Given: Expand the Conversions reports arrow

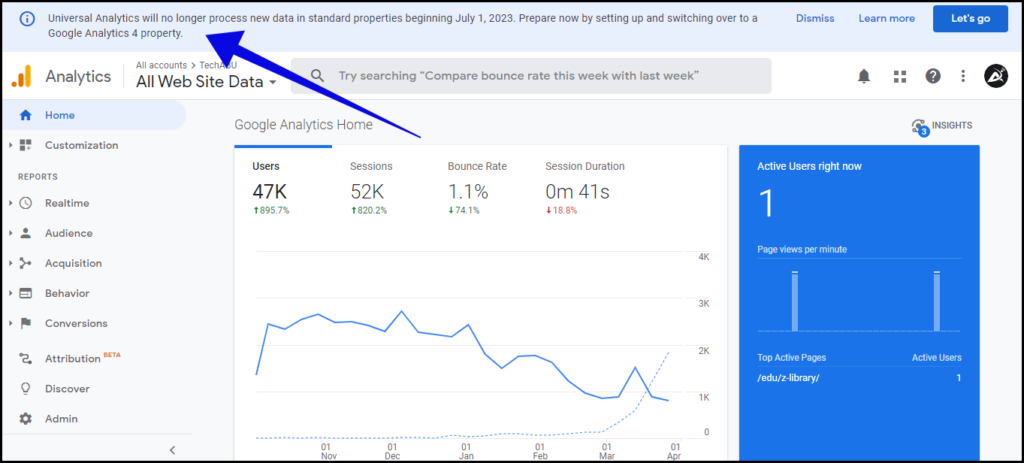Looking at the screenshot, I should (x=11, y=323).
